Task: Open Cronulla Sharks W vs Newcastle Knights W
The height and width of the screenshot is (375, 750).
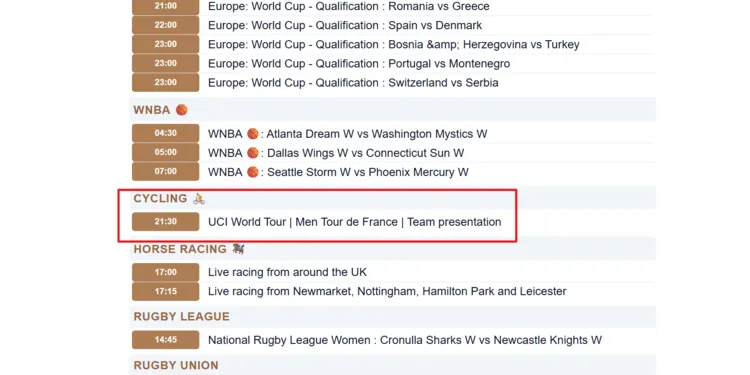Action: (405, 340)
